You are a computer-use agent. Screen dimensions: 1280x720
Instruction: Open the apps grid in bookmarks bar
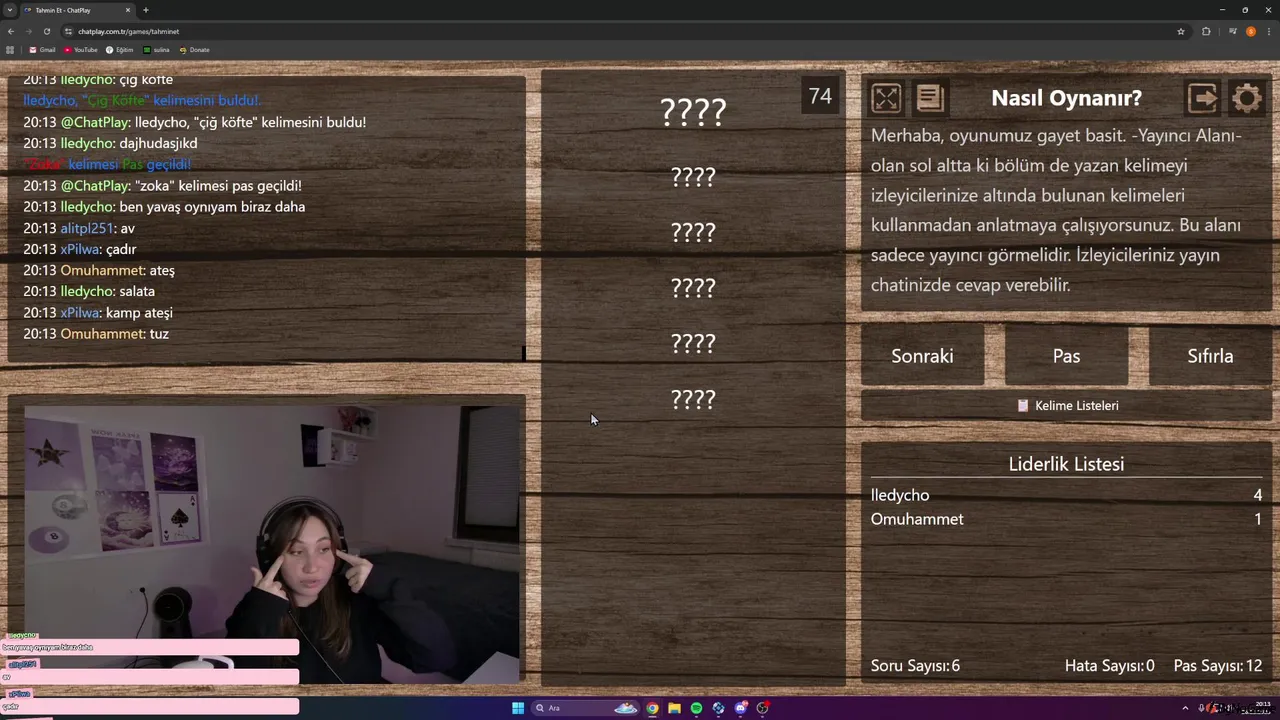[x=11, y=50]
